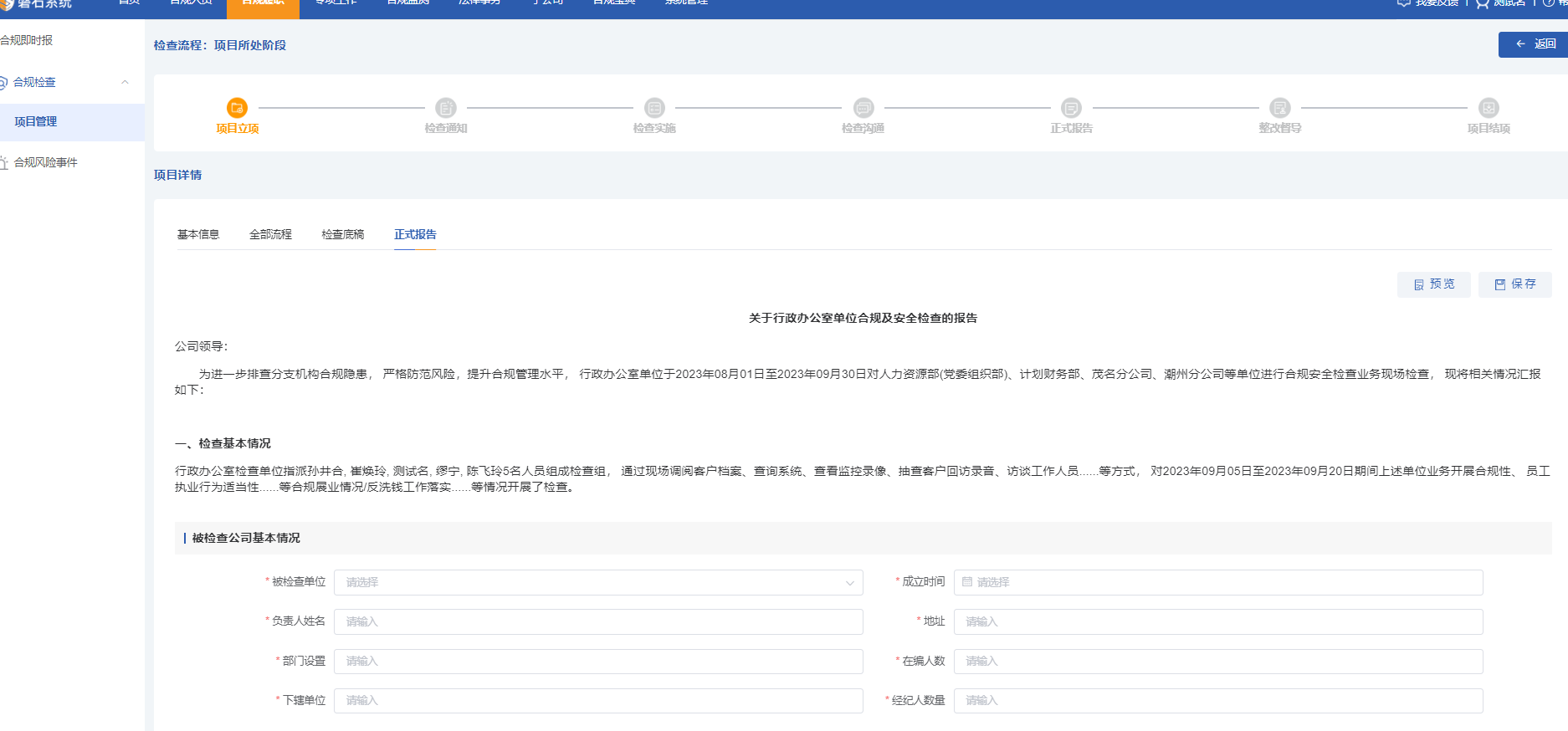
Task: Open 合规即时报 in the sidebar
Action: [x=27, y=40]
